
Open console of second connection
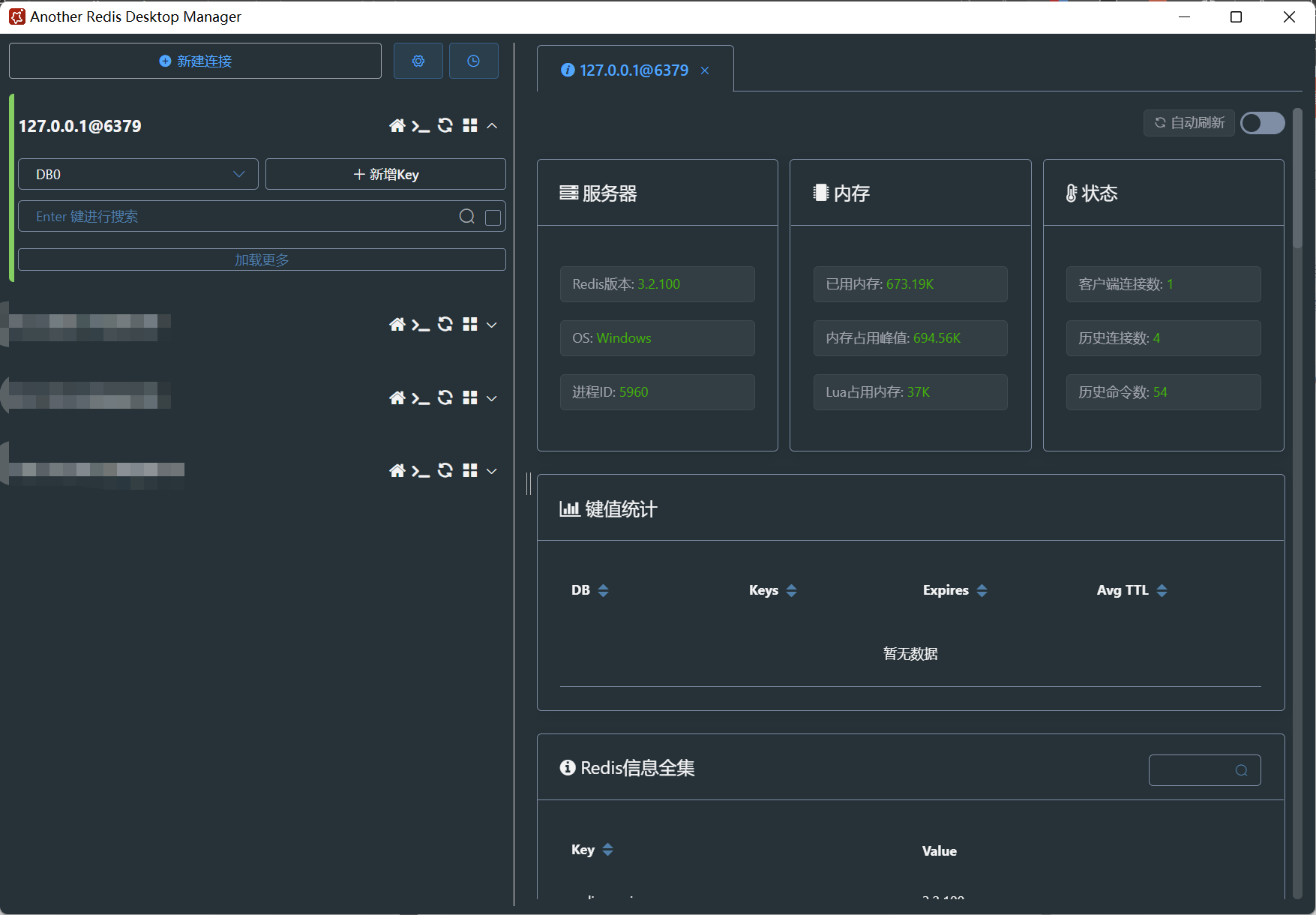click(421, 324)
